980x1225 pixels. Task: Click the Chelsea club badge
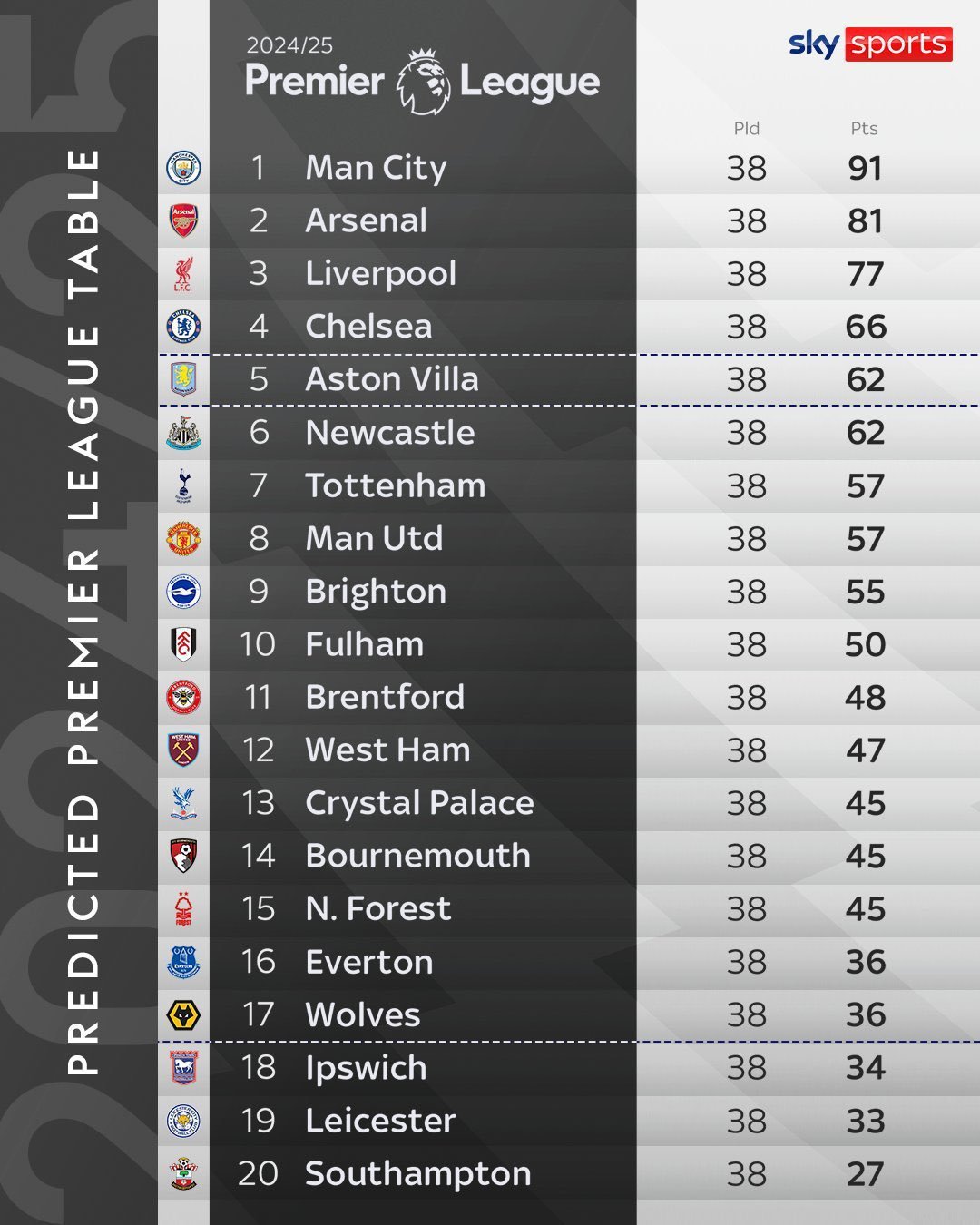(x=183, y=327)
